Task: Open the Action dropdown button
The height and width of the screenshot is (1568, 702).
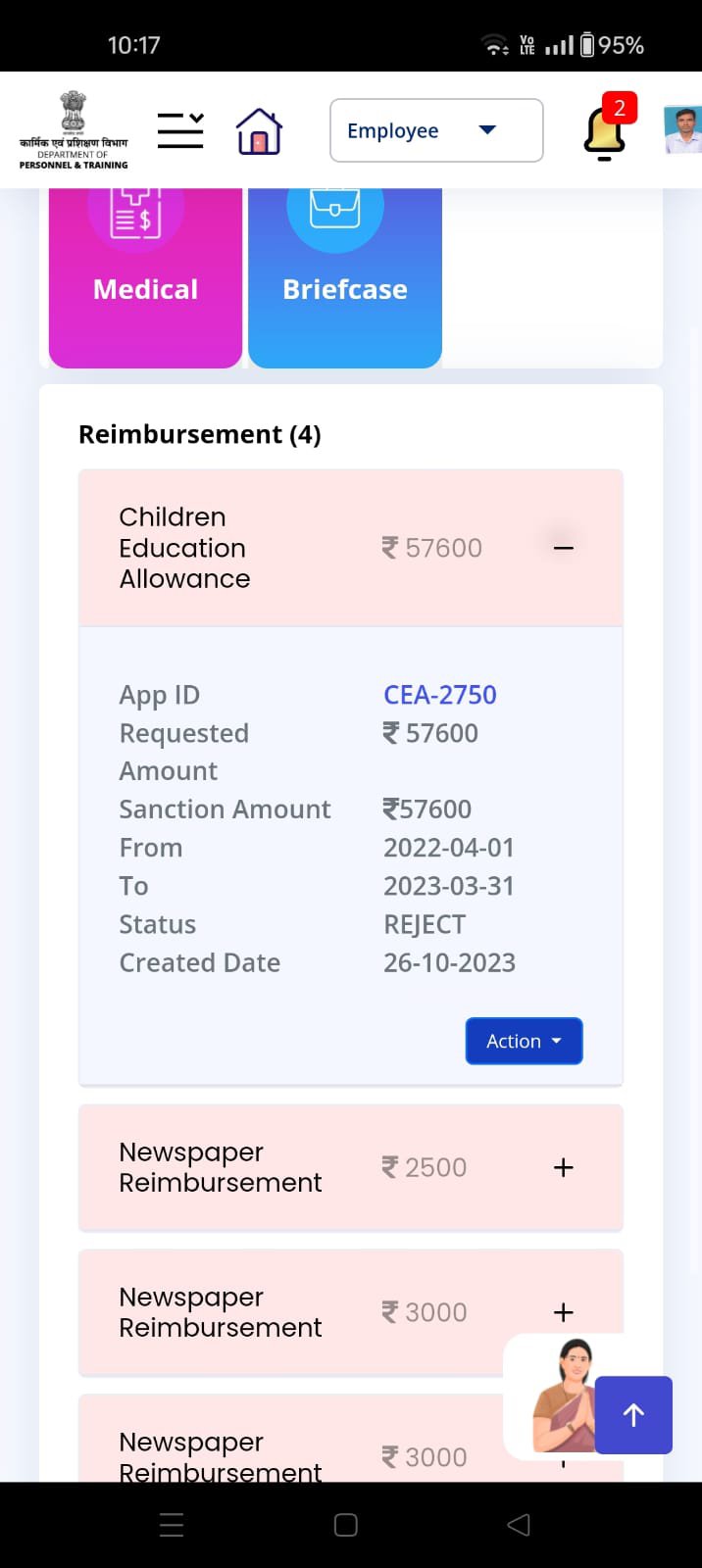Action: [524, 1041]
